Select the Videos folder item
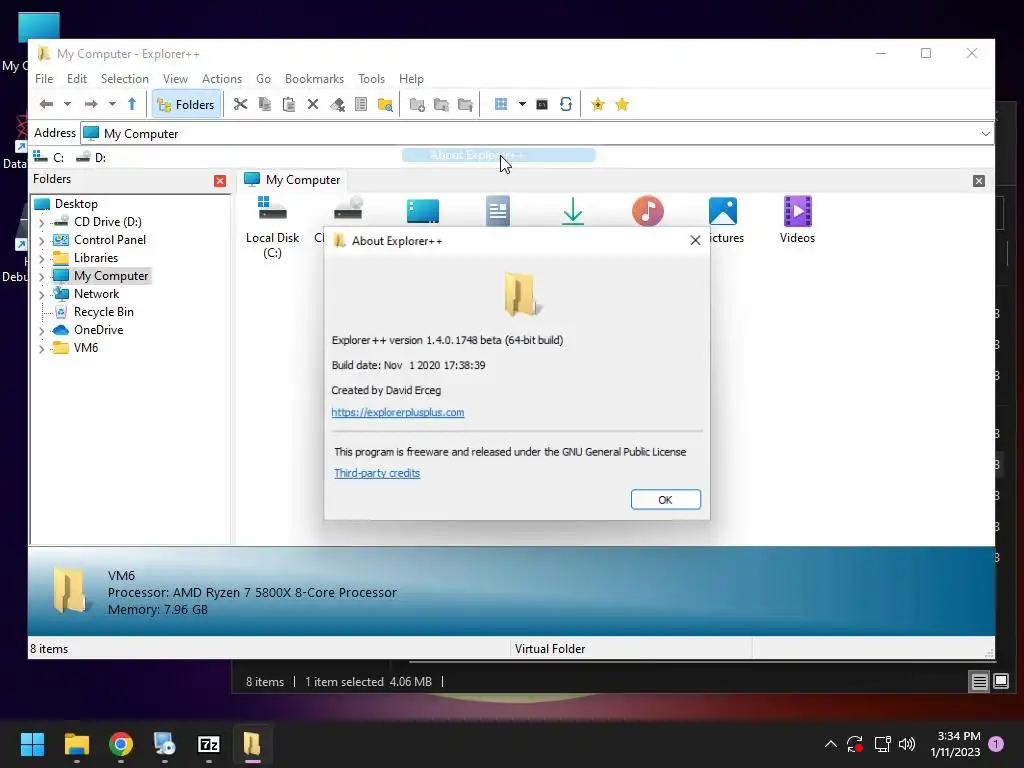The height and width of the screenshot is (768, 1024). coord(797,221)
